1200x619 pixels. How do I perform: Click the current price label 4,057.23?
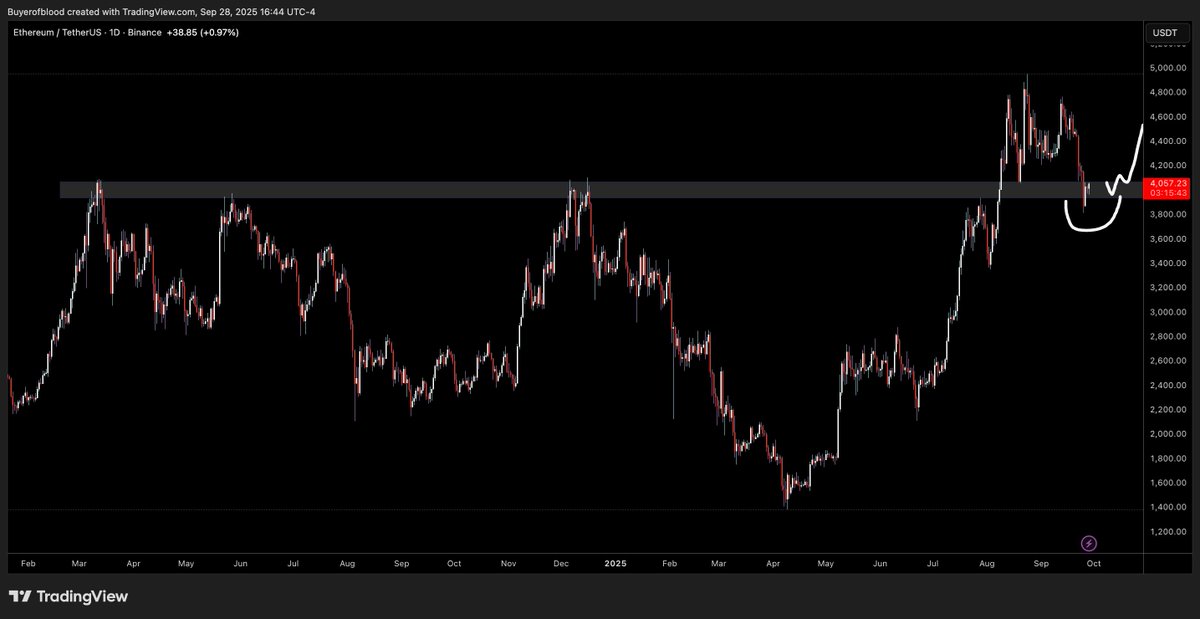1168,183
